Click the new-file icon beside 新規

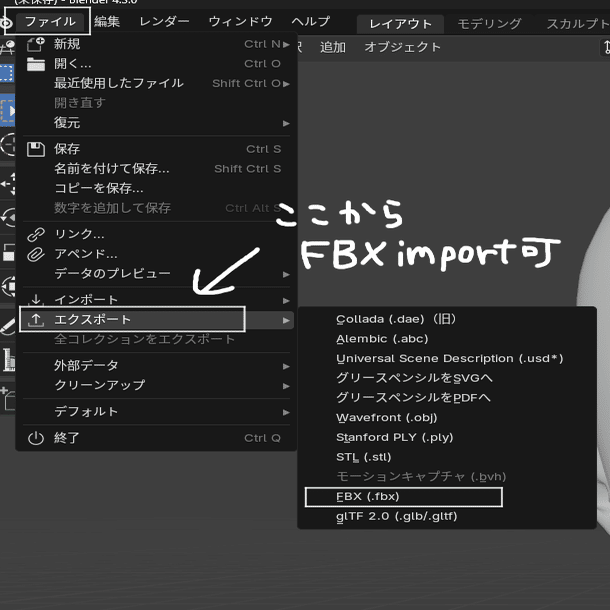pos(36,44)
